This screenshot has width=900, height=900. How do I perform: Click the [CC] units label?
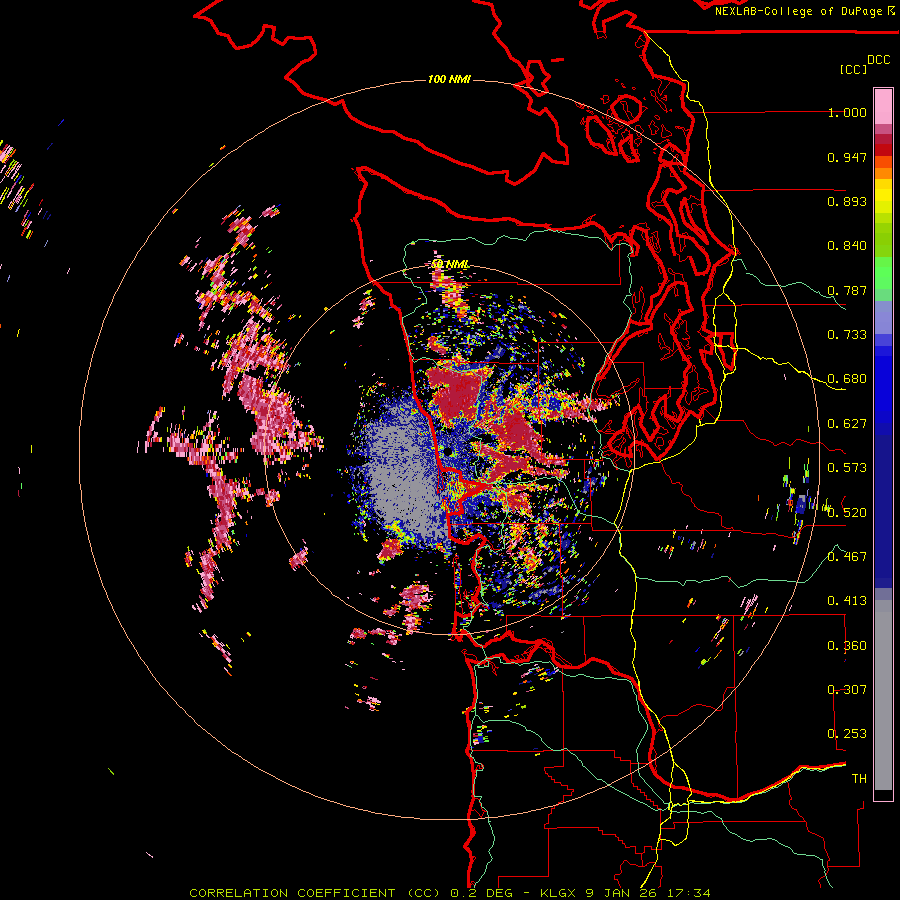point(853,69)
